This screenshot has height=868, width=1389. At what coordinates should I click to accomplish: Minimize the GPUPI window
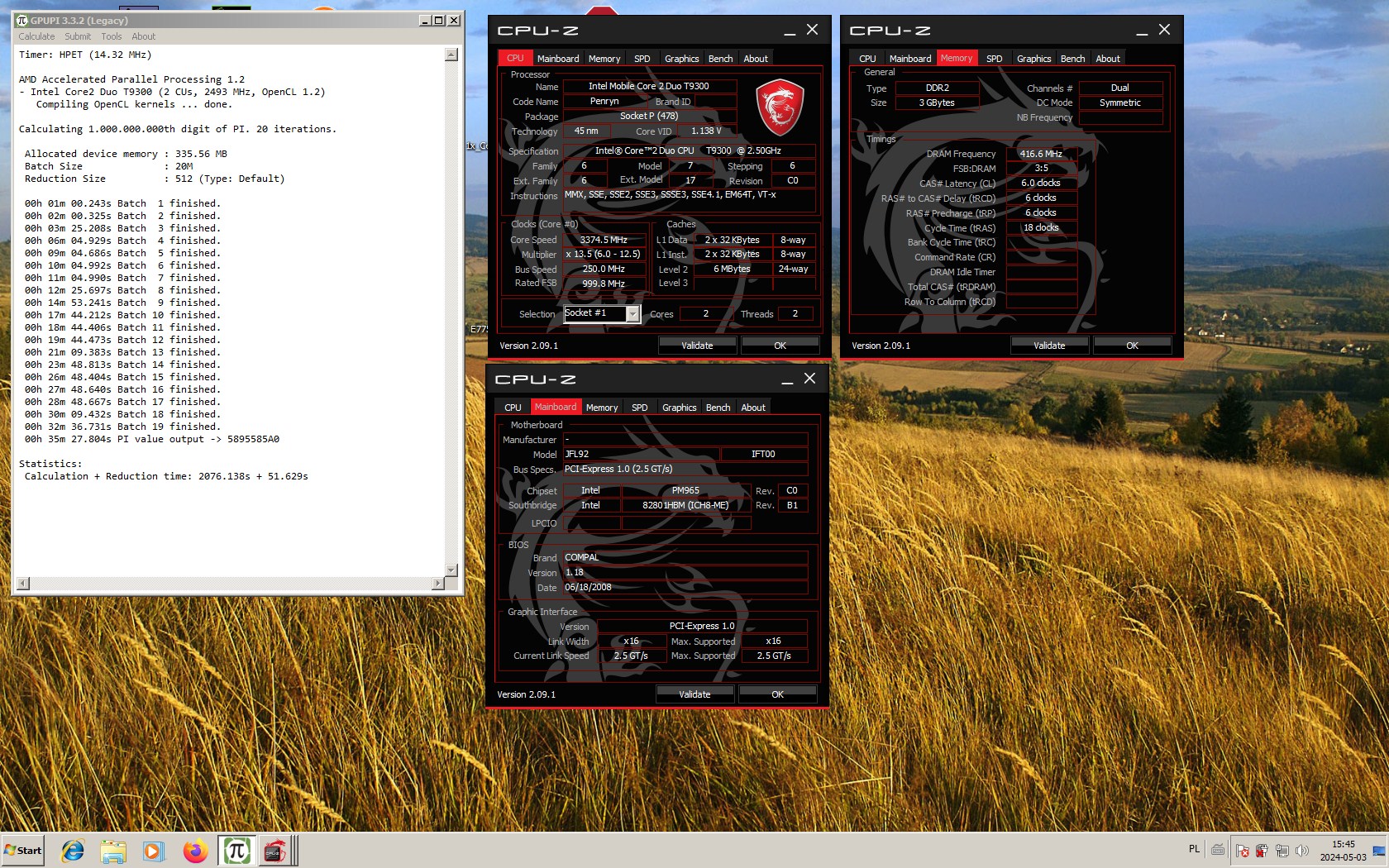424,20
